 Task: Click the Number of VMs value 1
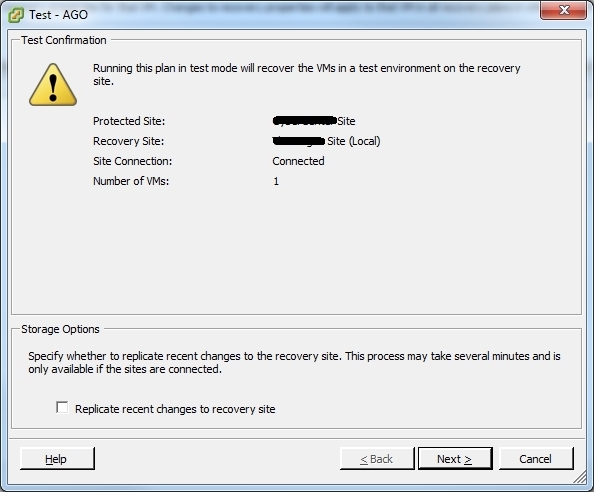(276, 181)
